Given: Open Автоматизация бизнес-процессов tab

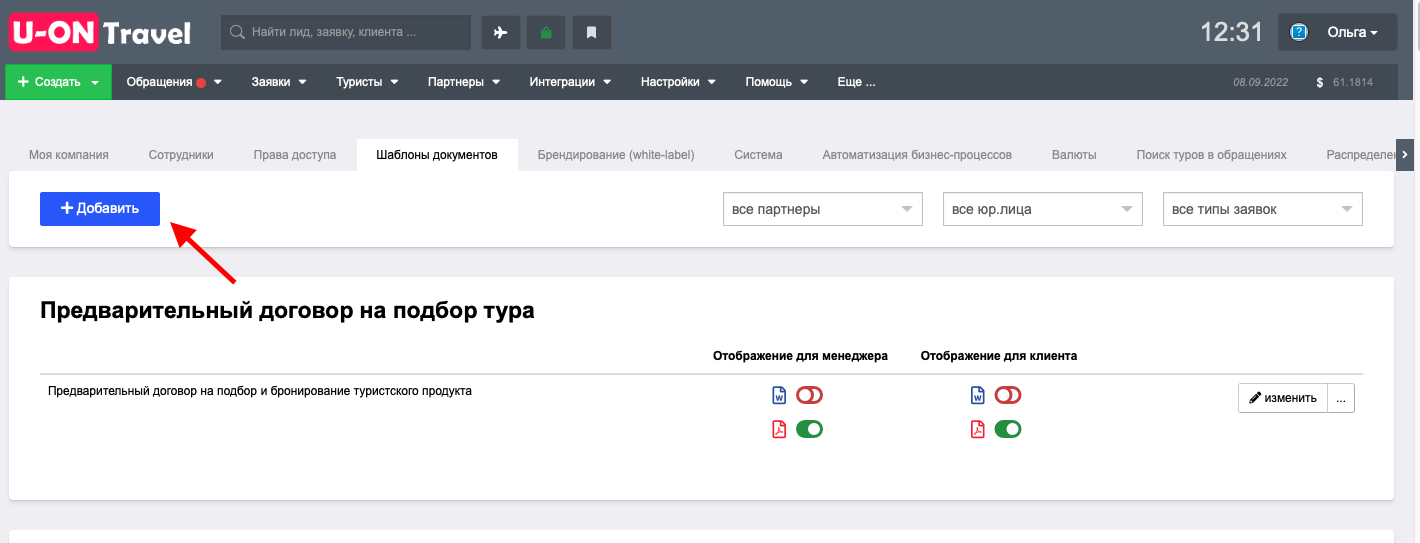Looking at the screenshot, I should [917, 155].
